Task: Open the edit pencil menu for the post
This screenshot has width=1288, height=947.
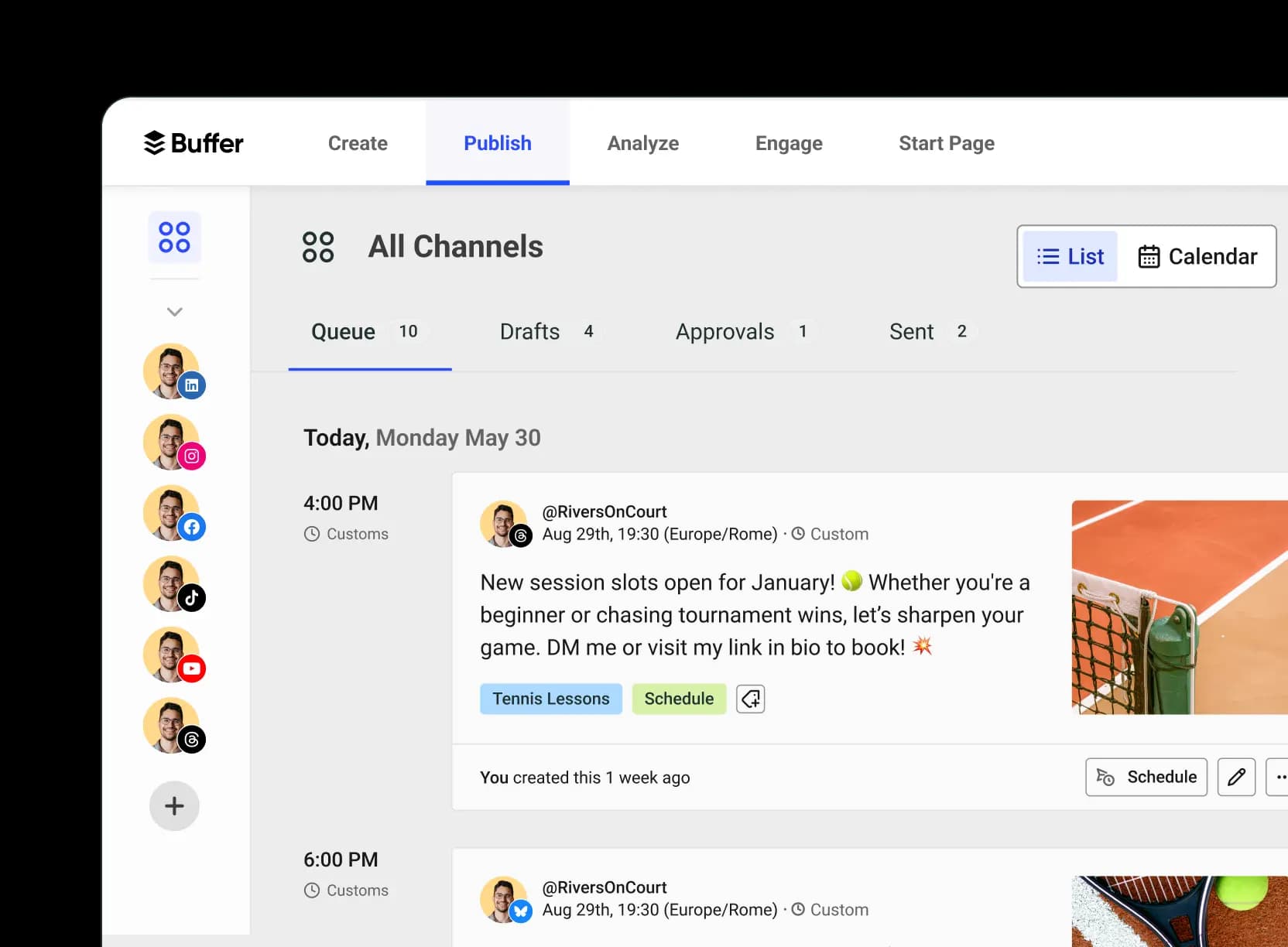Action: [1236, 777]
